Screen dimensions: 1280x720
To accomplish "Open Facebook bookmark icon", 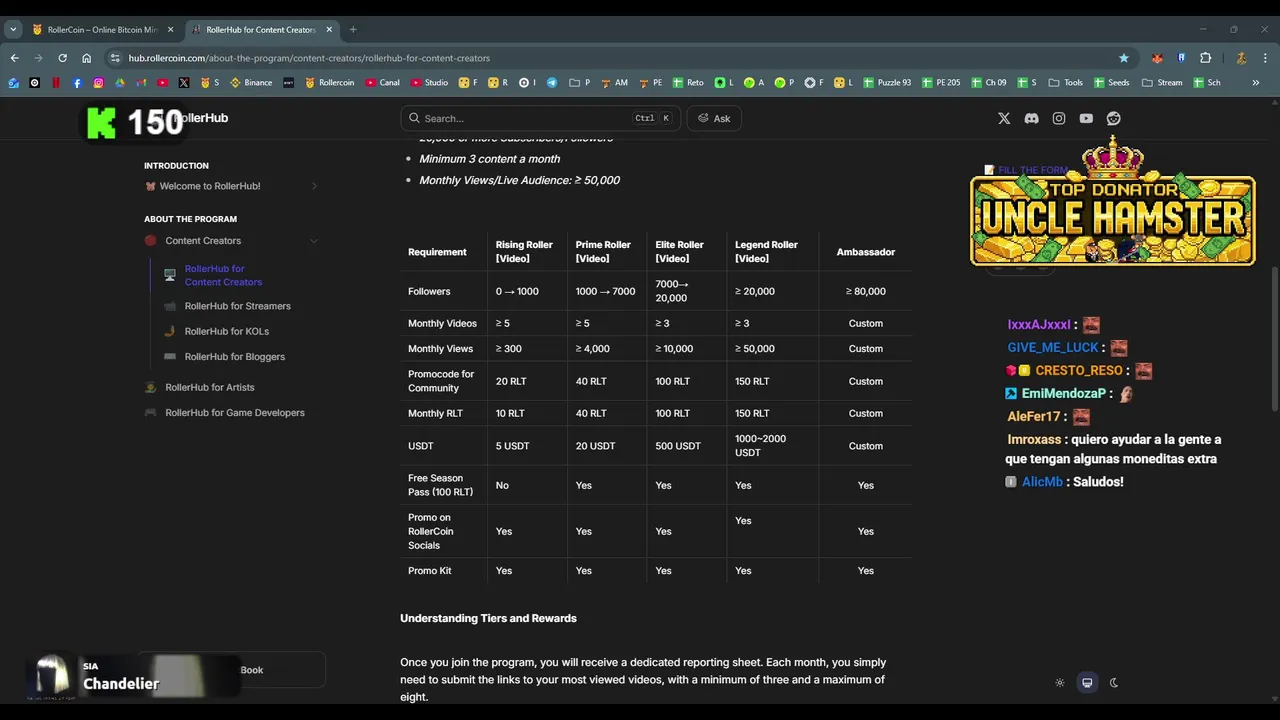I will [77, 83].
